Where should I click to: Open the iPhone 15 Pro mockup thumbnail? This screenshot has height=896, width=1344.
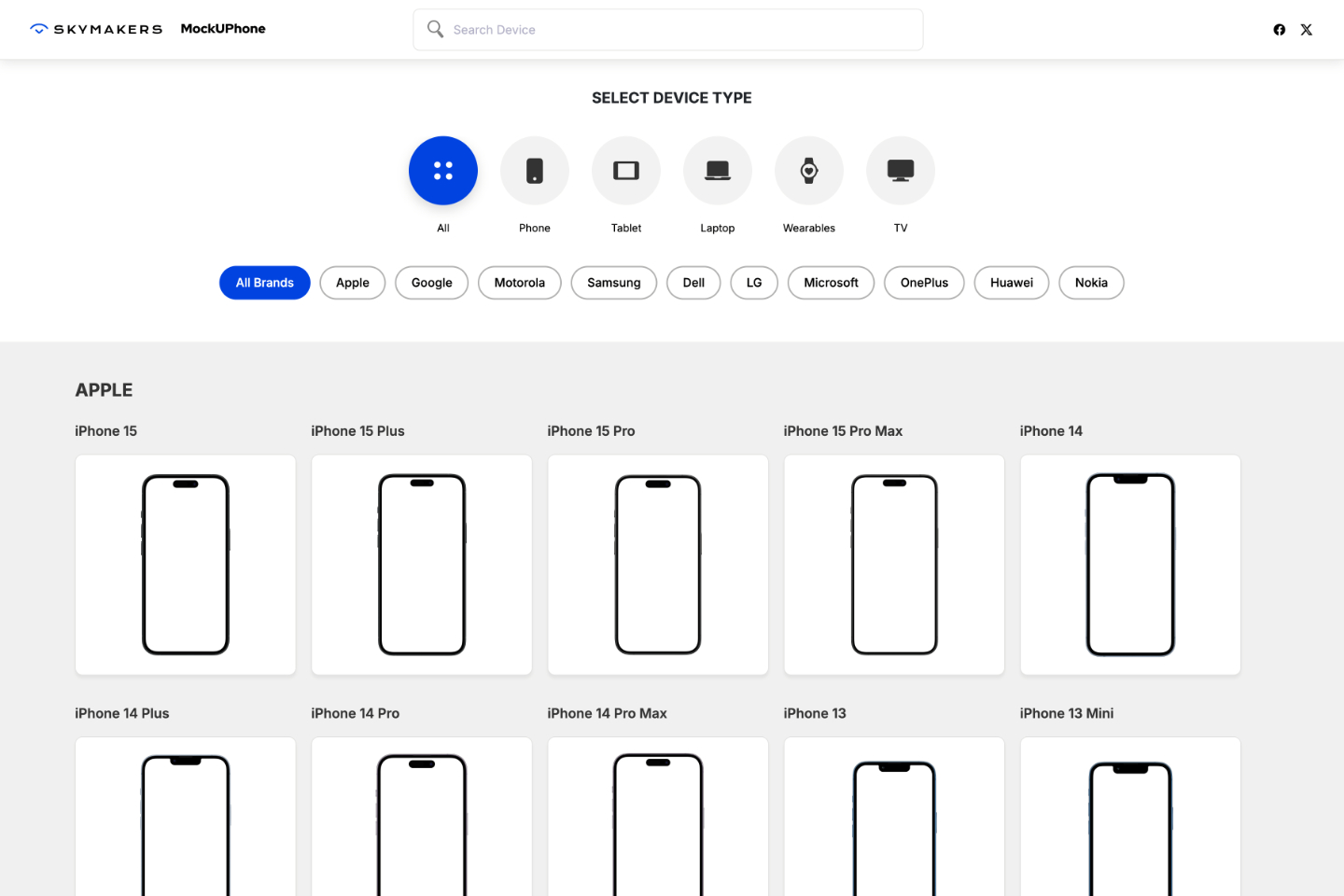658,565
